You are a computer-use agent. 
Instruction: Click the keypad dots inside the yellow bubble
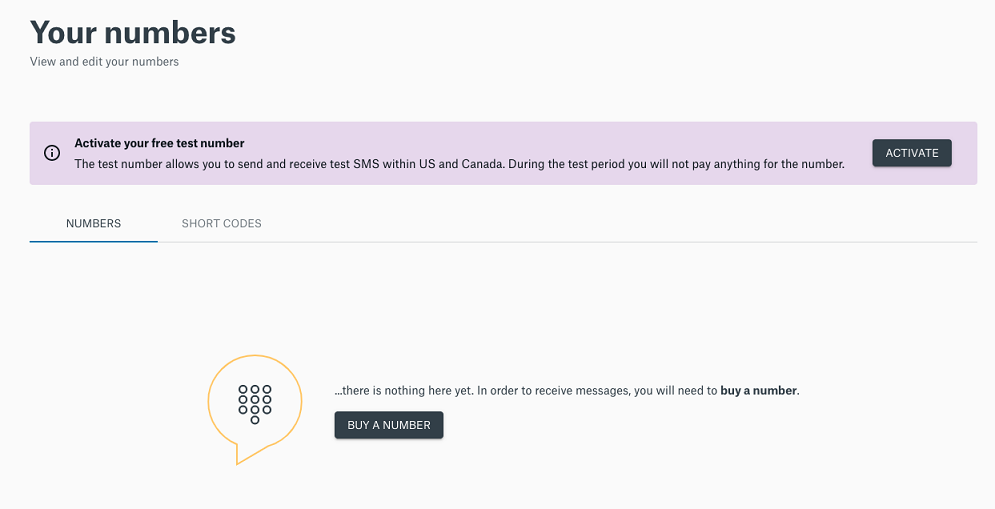(x=254, y=404)
